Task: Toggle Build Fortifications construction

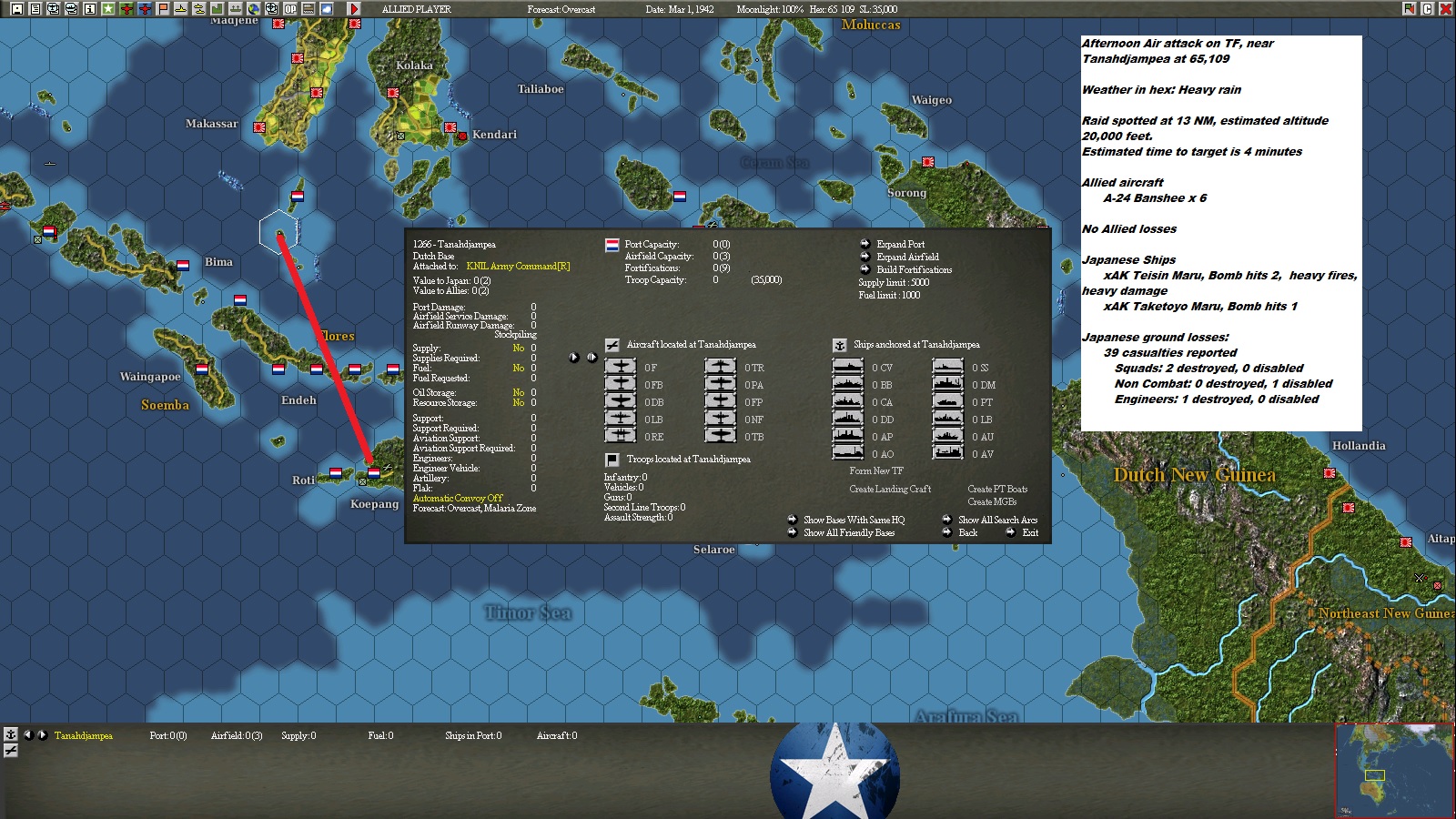Action: pyautogui.click(x=906, y=269)
